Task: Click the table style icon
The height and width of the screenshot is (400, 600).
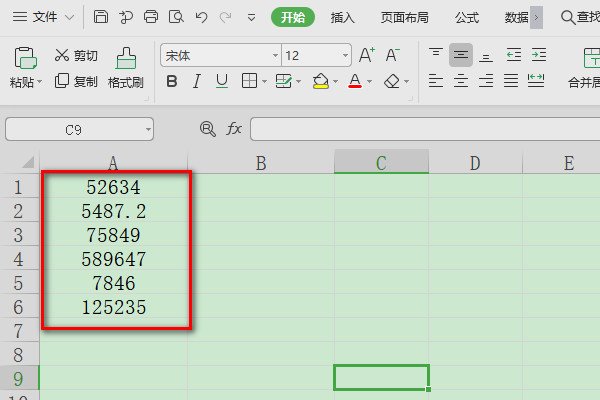Action: (284, 81)
